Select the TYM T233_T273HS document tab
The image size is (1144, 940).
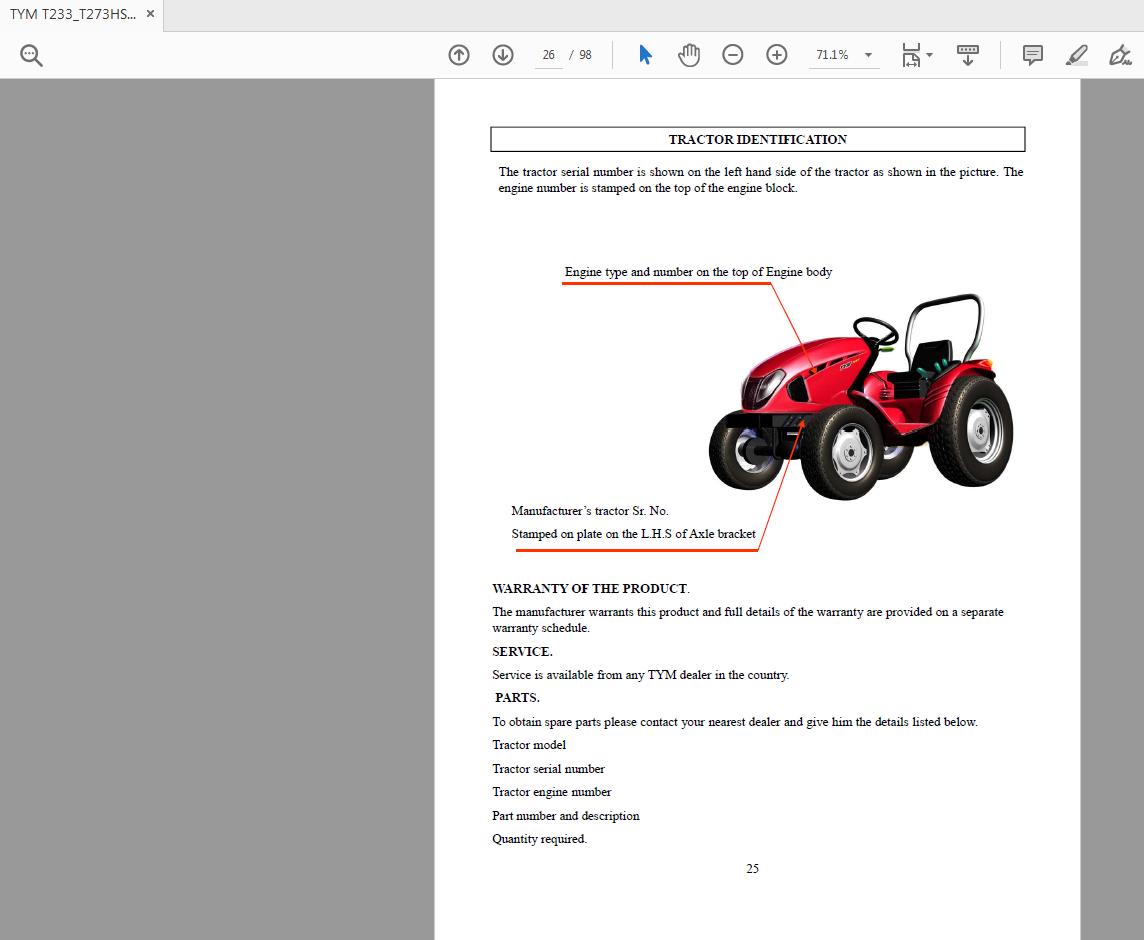pyautogui.click(x=75, y=14)
